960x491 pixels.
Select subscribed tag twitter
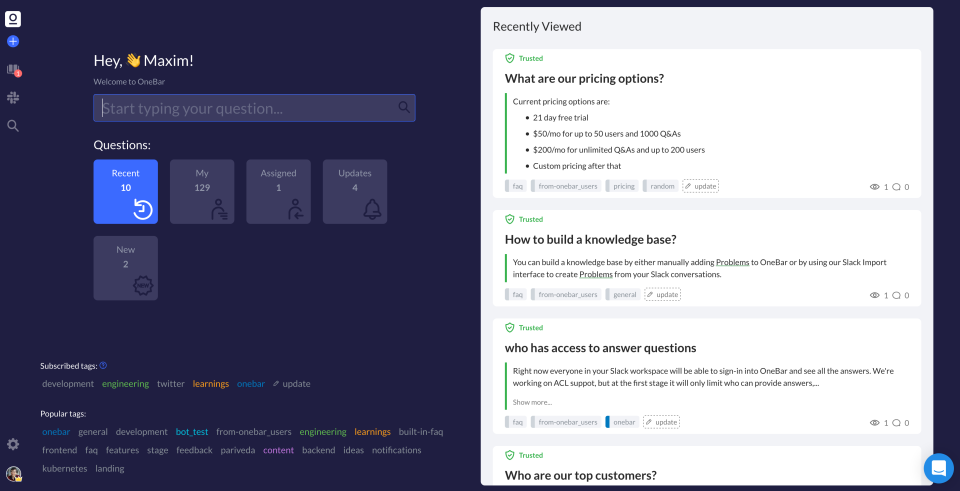[171, 384]
